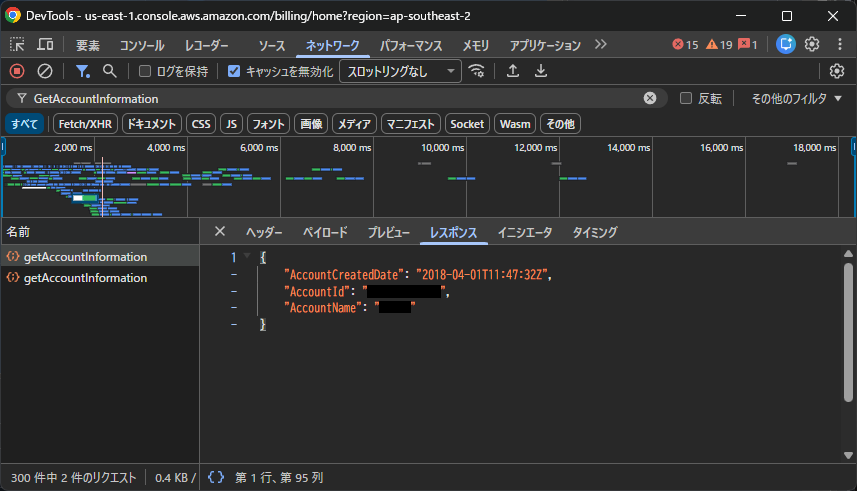This screenshot has width=857, height=491.
Task: Filter by マニフェスト requests
Action: (x=410, y=124)
